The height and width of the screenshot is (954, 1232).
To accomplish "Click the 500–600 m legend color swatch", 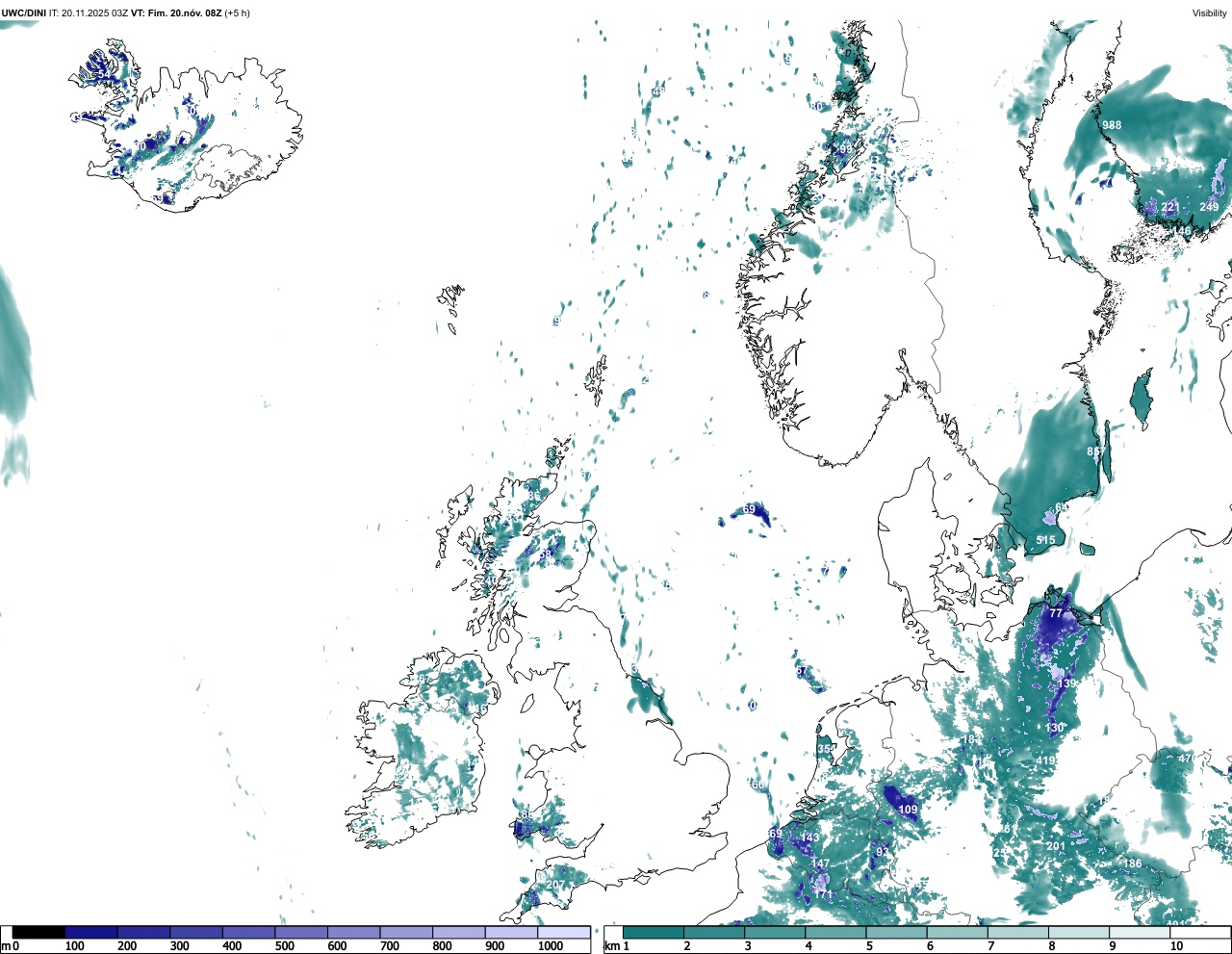I will [x=301, y=932].
